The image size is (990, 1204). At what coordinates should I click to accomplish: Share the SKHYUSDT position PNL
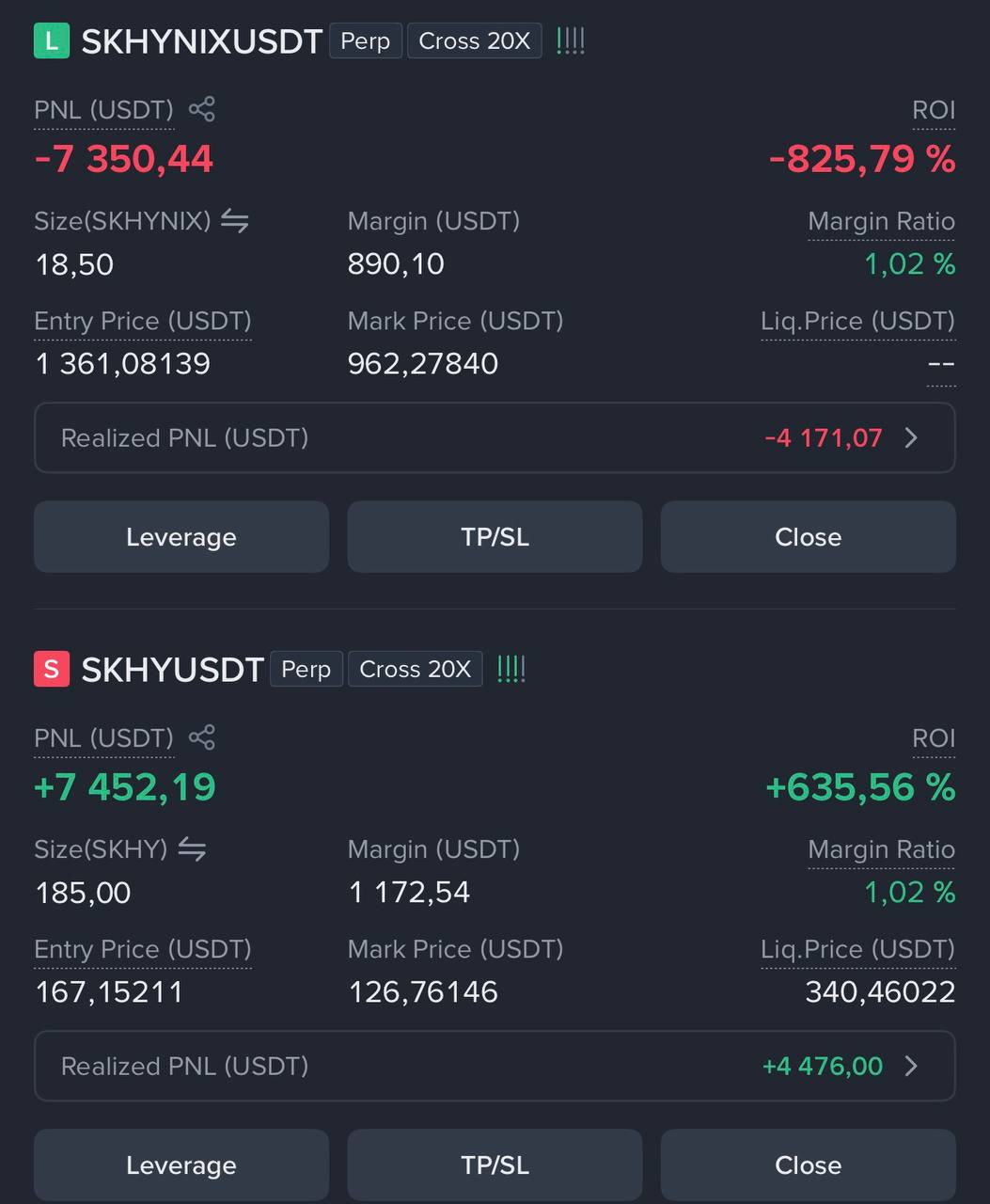202,737
